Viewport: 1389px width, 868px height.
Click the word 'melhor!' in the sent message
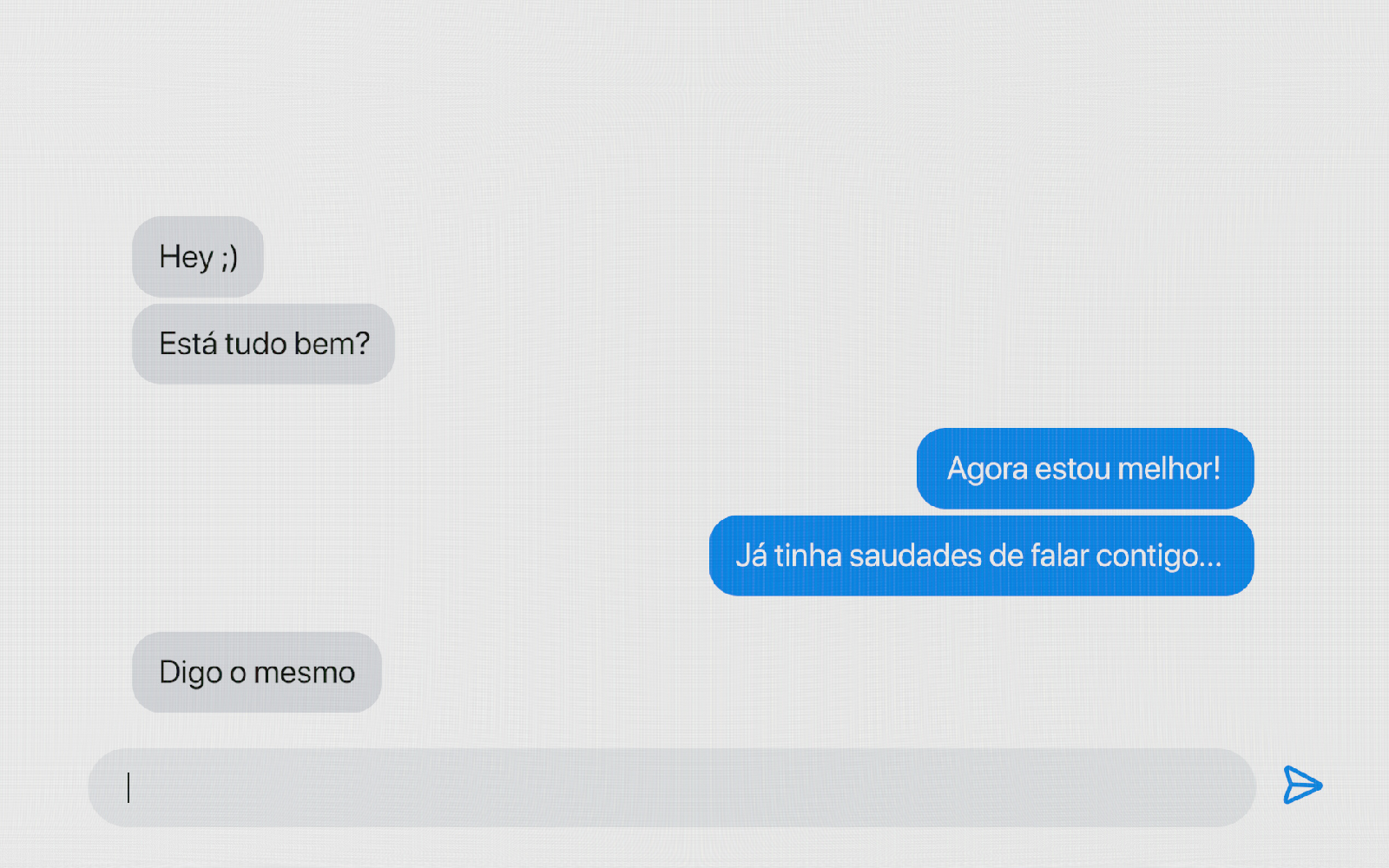(1169, 469)
